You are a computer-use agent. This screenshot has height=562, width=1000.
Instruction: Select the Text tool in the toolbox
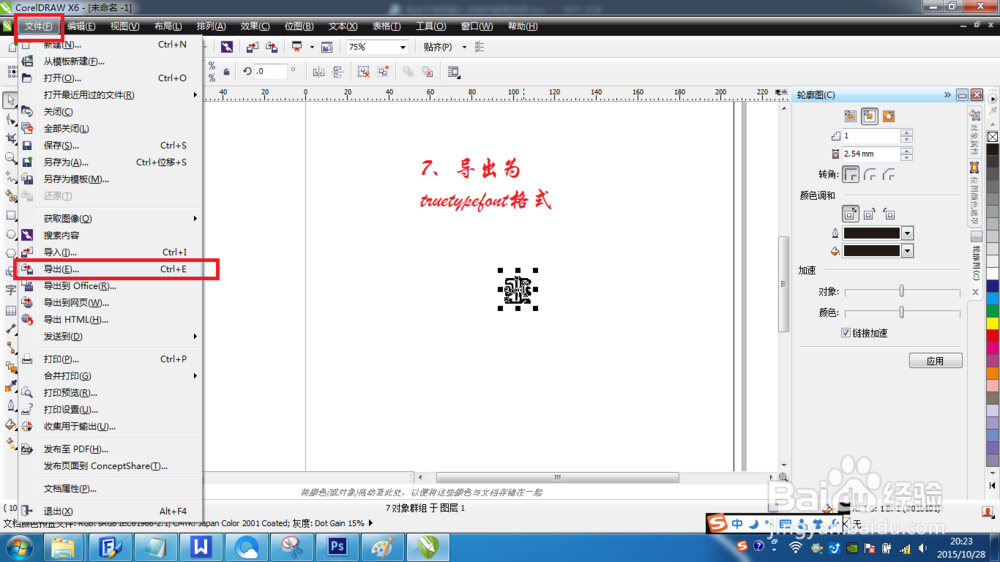tap(10, 290)
